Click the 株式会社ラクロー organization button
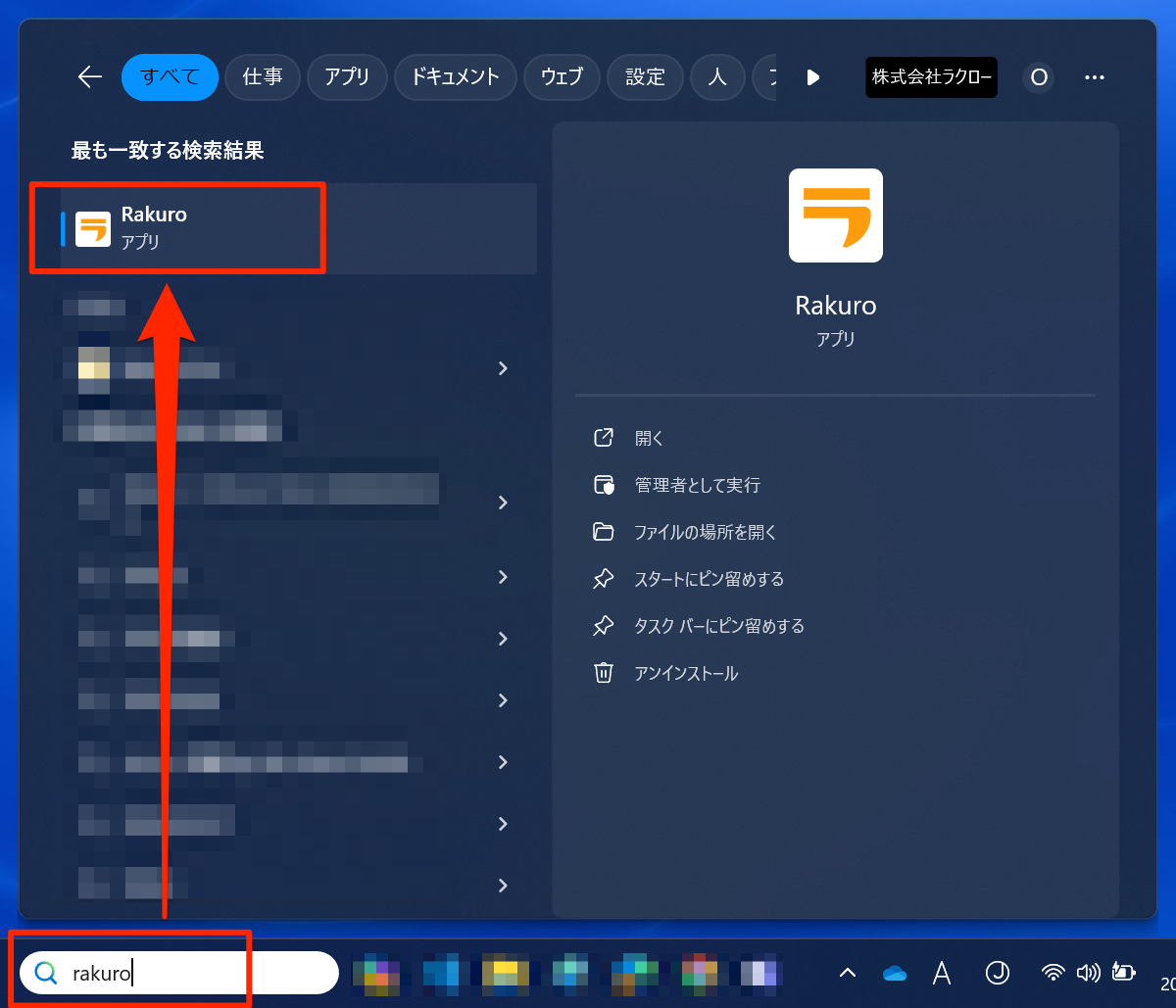The width and height of the screenshot is (1176, 1008). tap(931, 77)
